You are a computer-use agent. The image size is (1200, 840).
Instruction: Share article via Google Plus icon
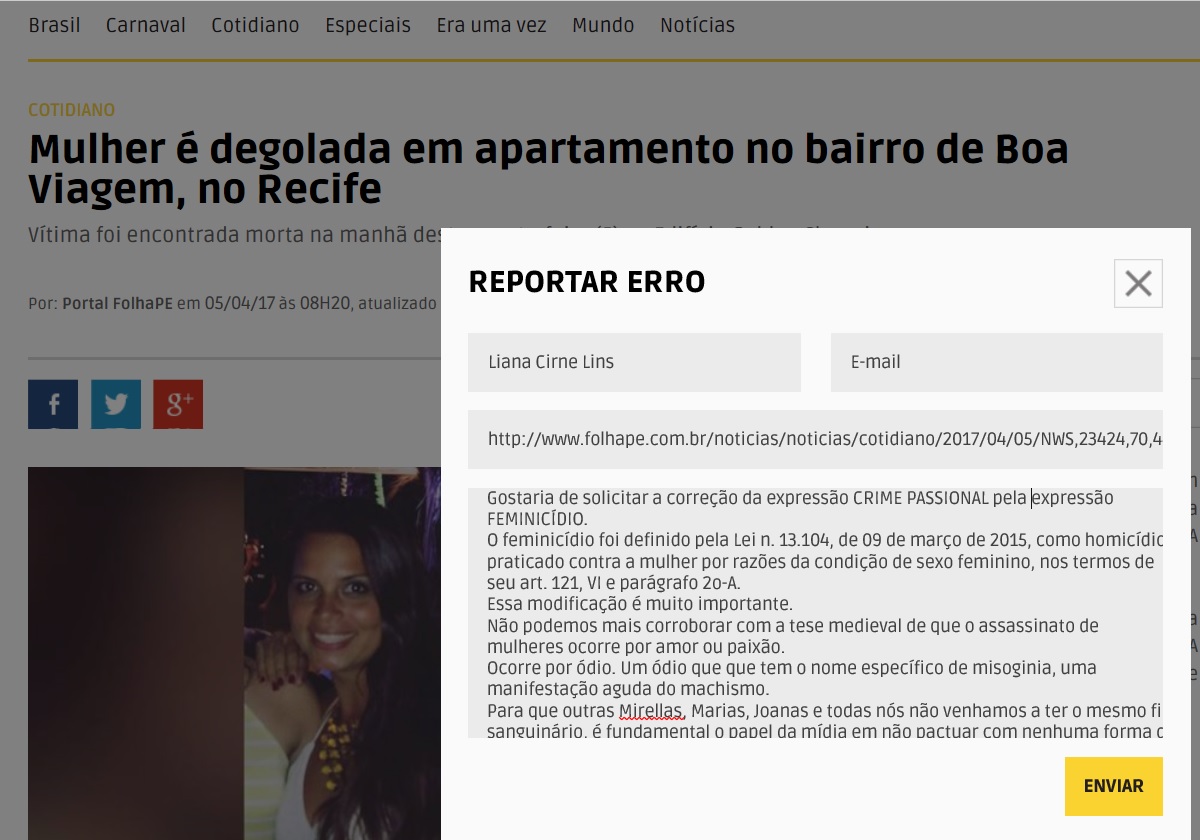[178, 404]
